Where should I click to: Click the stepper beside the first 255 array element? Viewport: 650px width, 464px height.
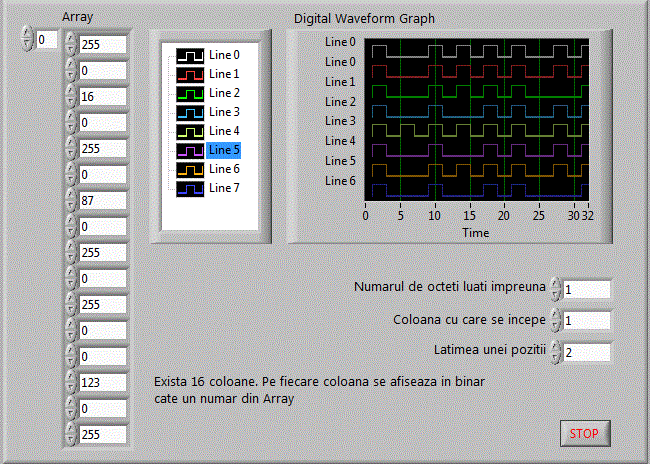[x=70, y=44]
